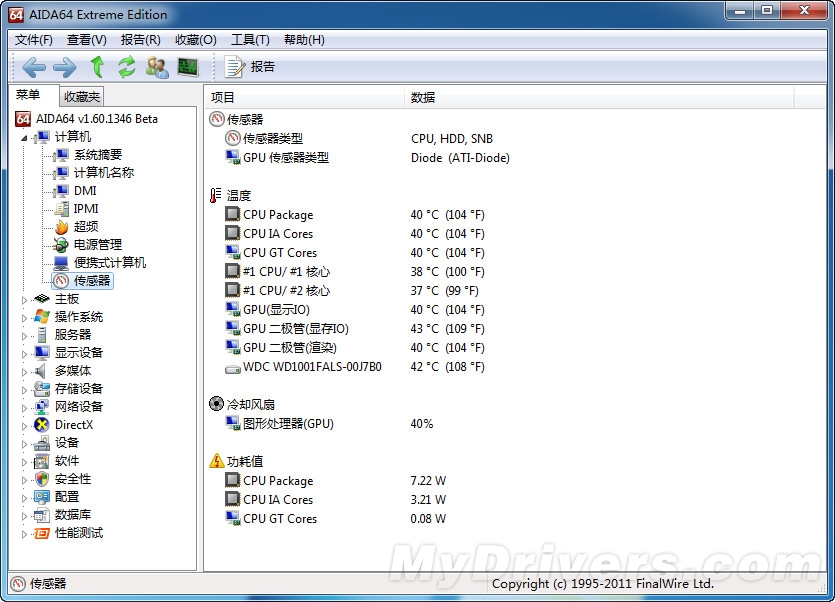The width and height of the screenshot is (835, 602).
Task: Click the green monitor graph toolbar icon
Action: [187, 67]
